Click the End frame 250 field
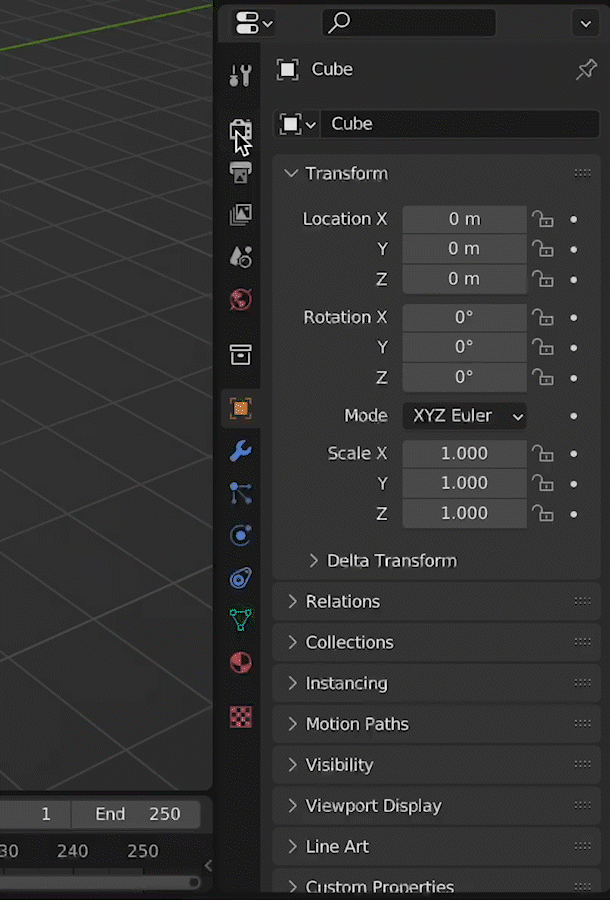Screen dimensions: 610x900 138,814
